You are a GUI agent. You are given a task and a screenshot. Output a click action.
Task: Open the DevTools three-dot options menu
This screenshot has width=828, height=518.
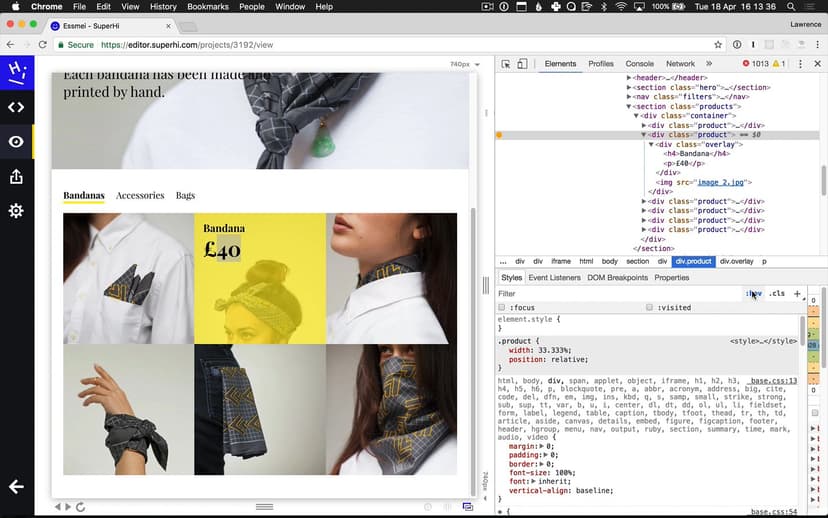[800, 64]
